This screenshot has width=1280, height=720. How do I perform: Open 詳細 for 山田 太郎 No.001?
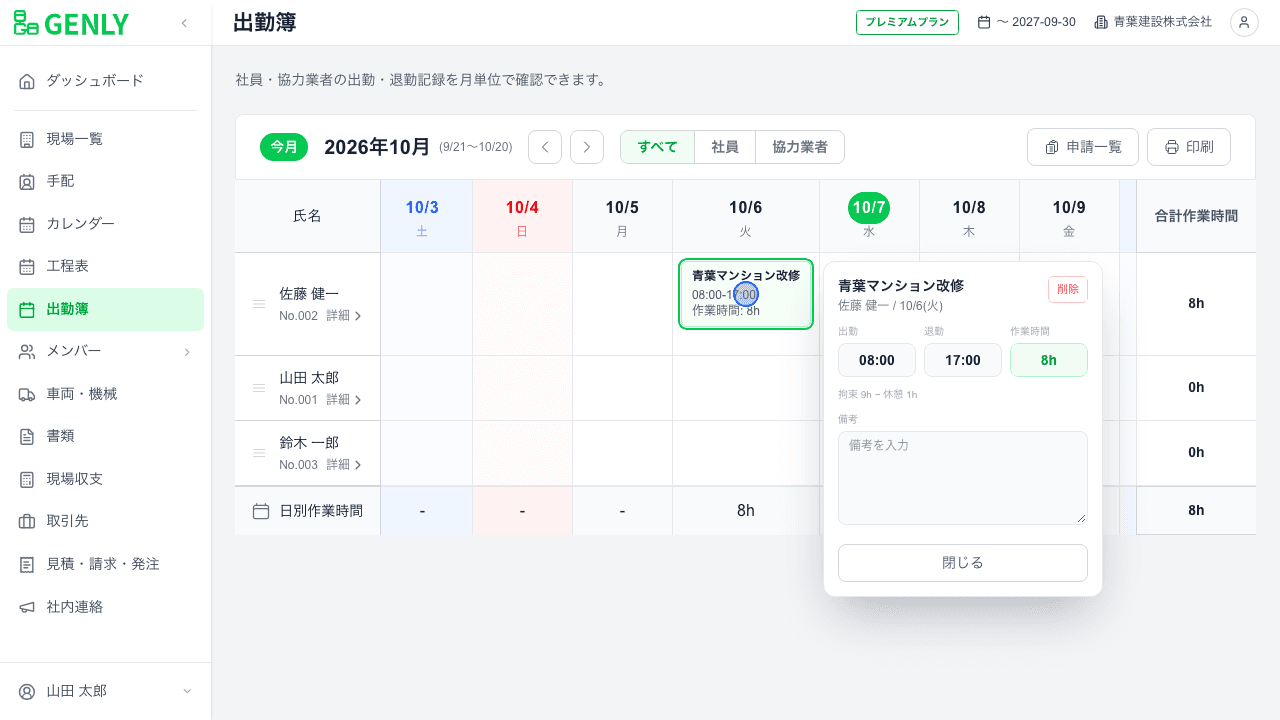coord(344,400)
